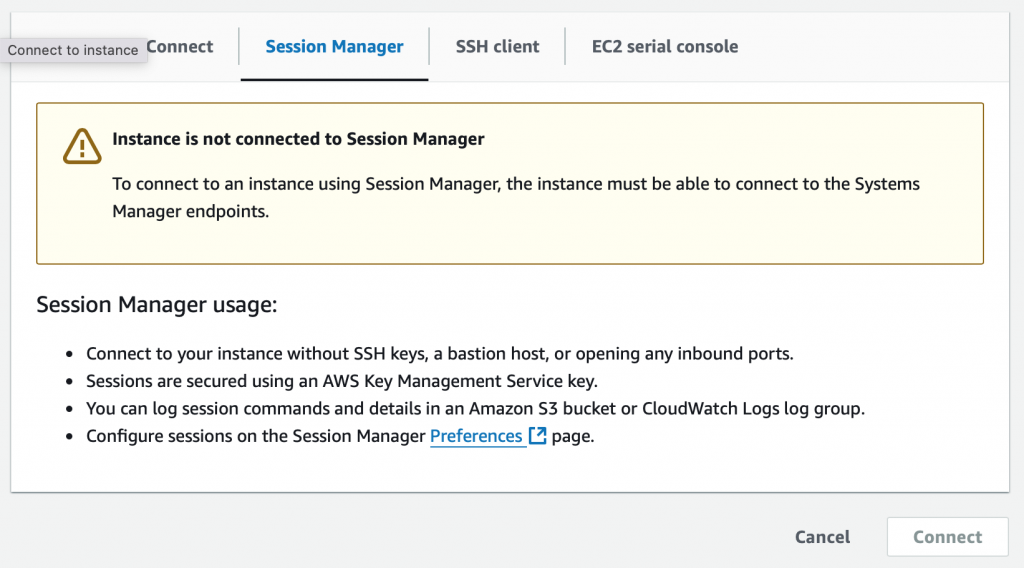The image size is (1024, 568).
Task: Click the warning triangle icon in the alert
Action: pyautogui.click(x=82, y=146)
